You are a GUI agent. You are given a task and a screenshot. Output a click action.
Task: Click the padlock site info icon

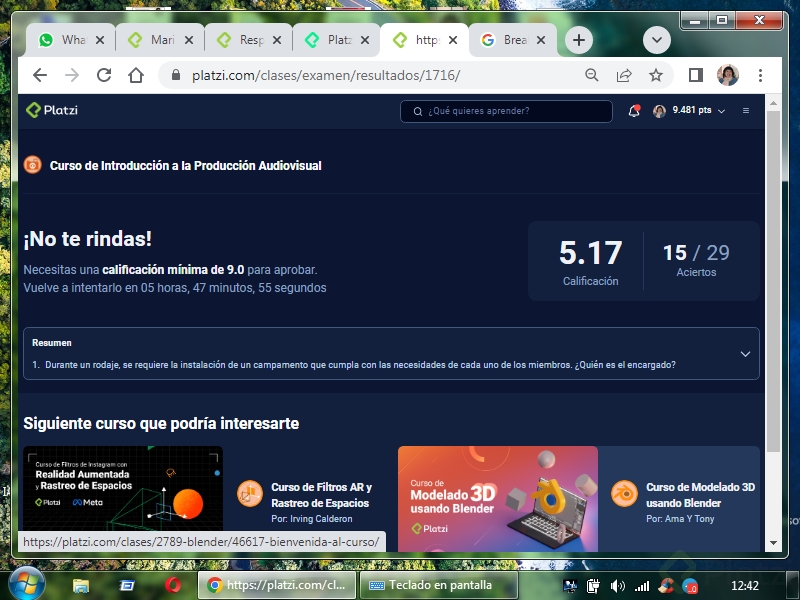[176, 76]
